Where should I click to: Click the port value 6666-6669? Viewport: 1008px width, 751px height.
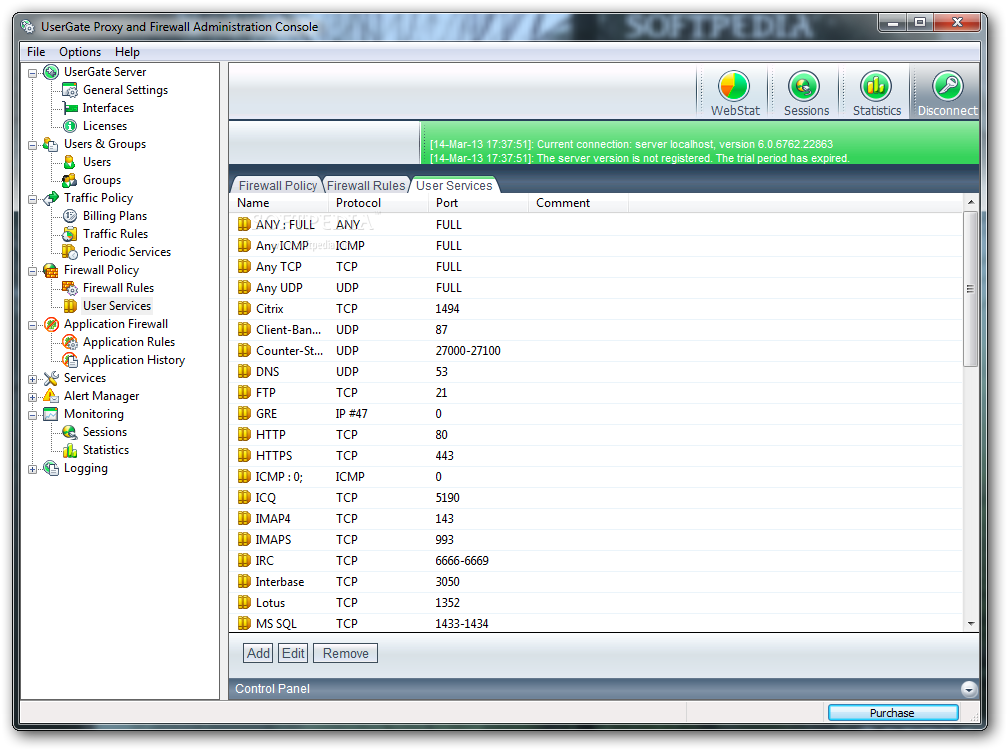(462, 561)
